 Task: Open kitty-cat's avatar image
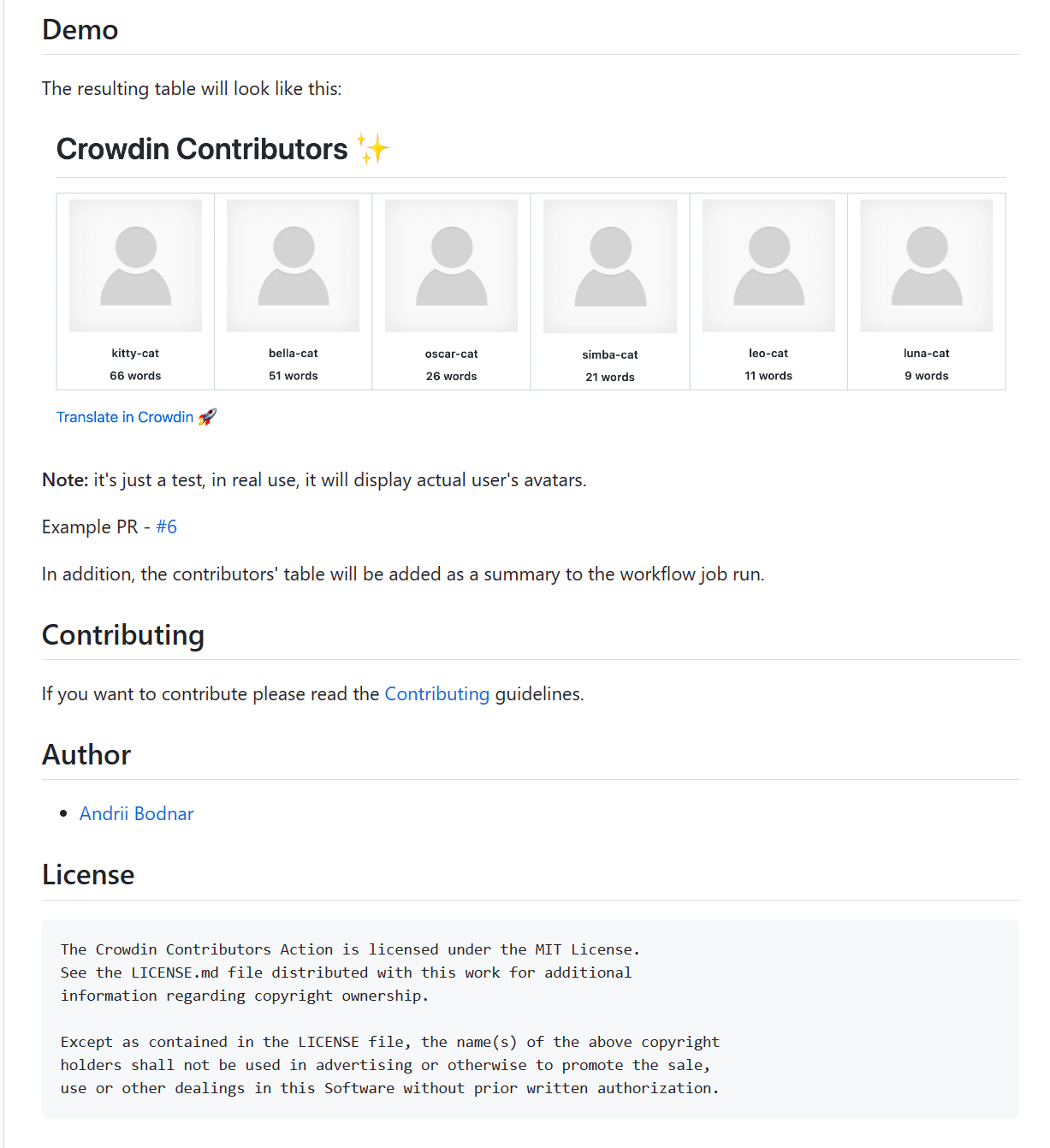click(x=135, y=265)
